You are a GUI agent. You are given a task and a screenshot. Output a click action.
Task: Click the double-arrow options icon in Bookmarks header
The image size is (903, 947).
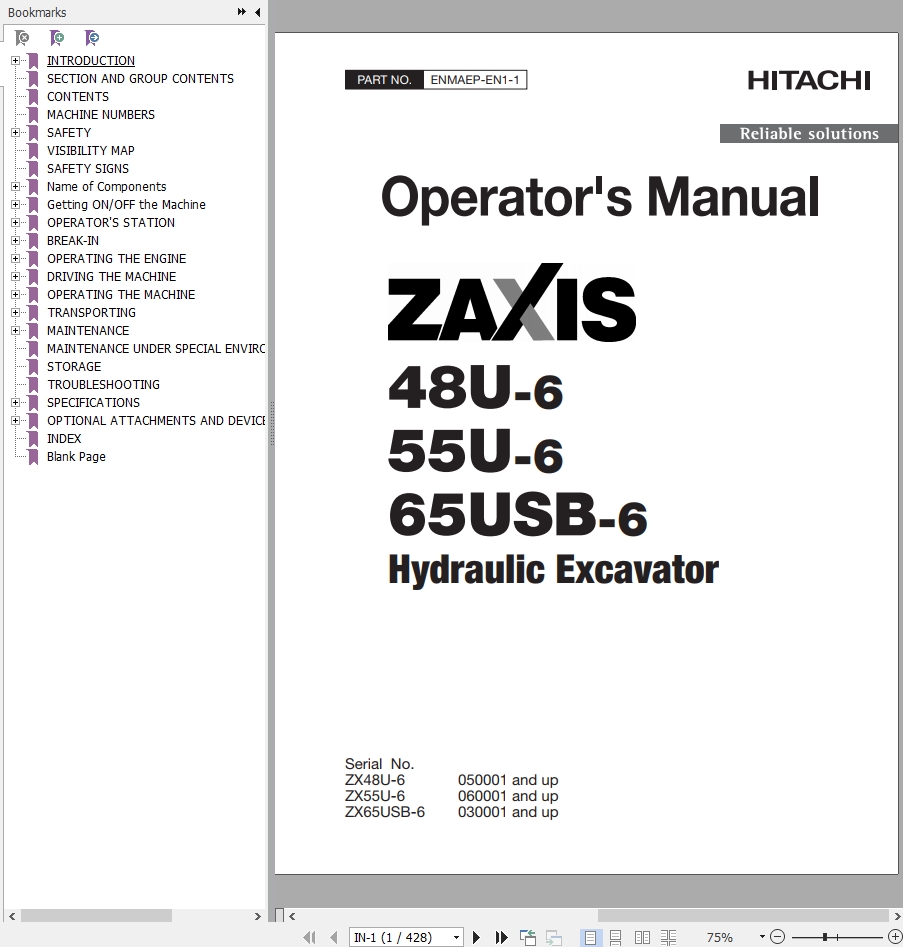pos(242,11)
